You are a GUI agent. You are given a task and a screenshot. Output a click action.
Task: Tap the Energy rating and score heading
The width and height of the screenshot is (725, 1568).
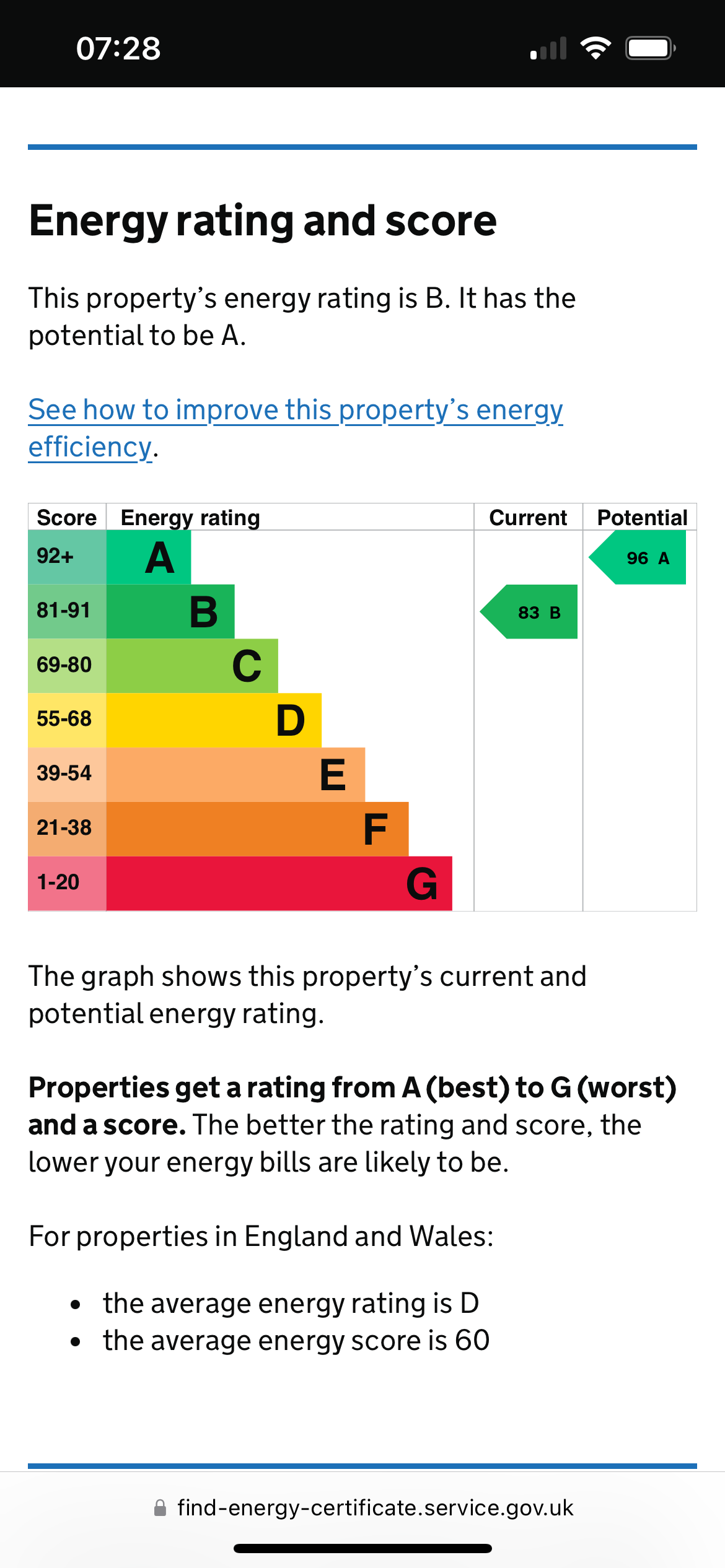point(263,221)
